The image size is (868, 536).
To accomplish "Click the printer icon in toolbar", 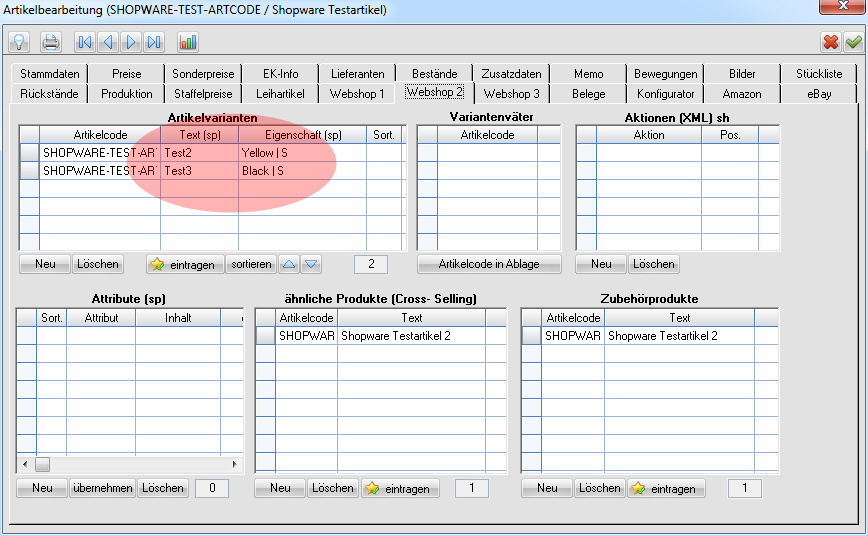I will pyautogui.click(x=51, y=42).
